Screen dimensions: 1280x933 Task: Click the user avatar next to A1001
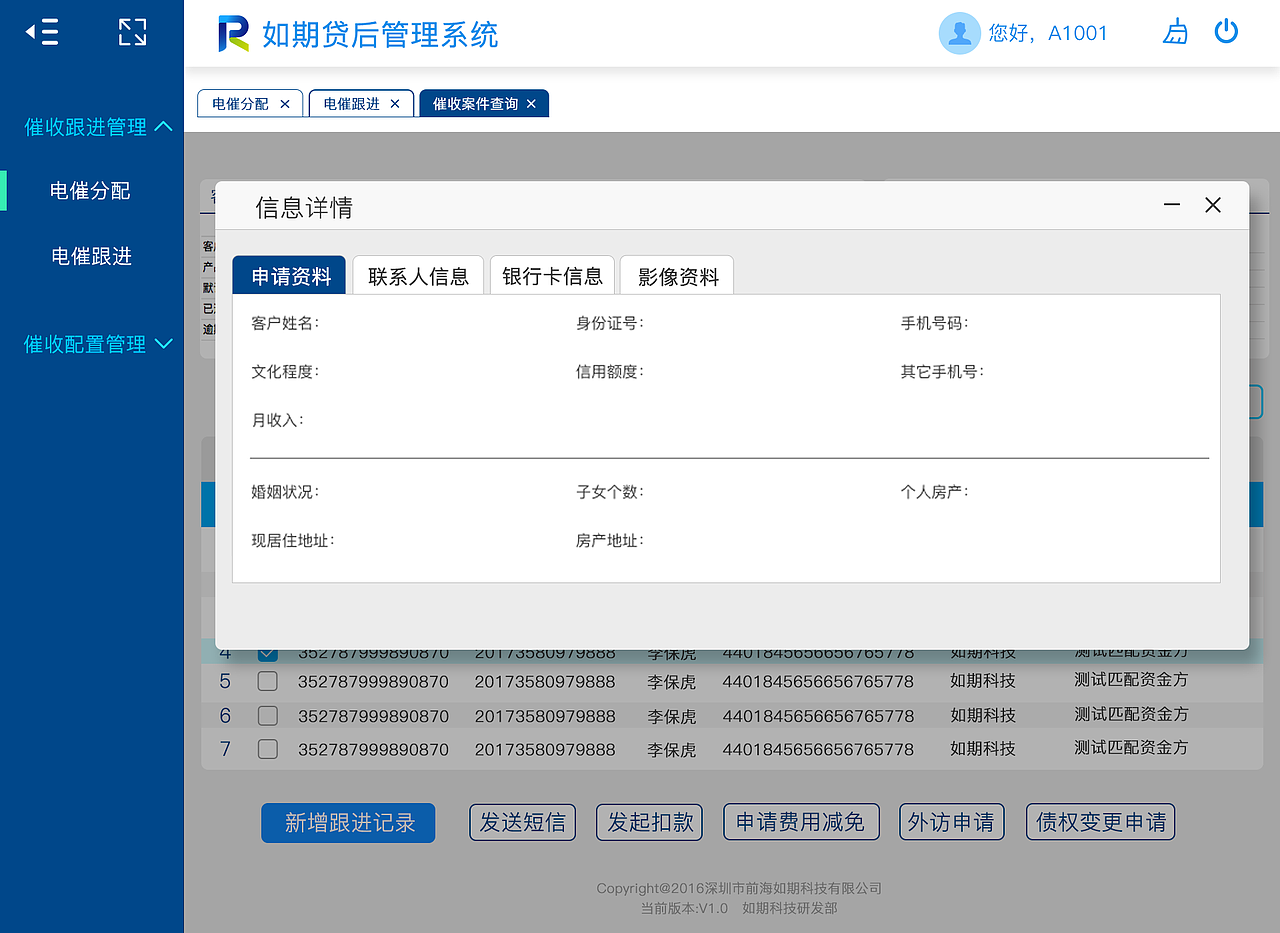pos(959,33)
